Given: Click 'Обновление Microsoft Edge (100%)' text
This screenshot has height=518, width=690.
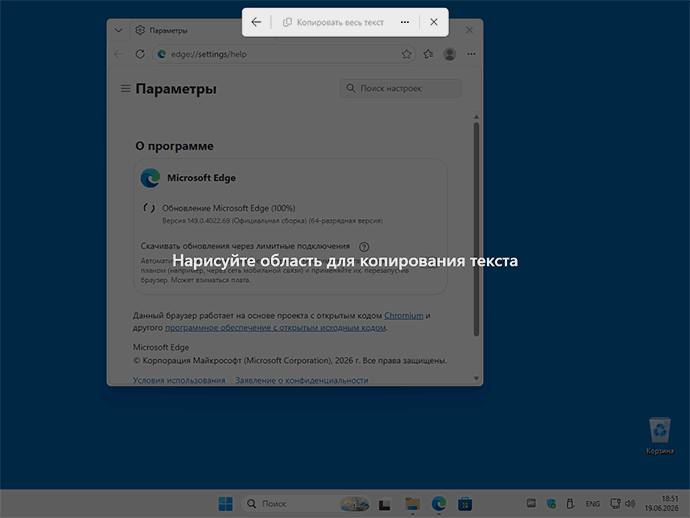Looking at the screenshot, I should (x=229, y=208).
